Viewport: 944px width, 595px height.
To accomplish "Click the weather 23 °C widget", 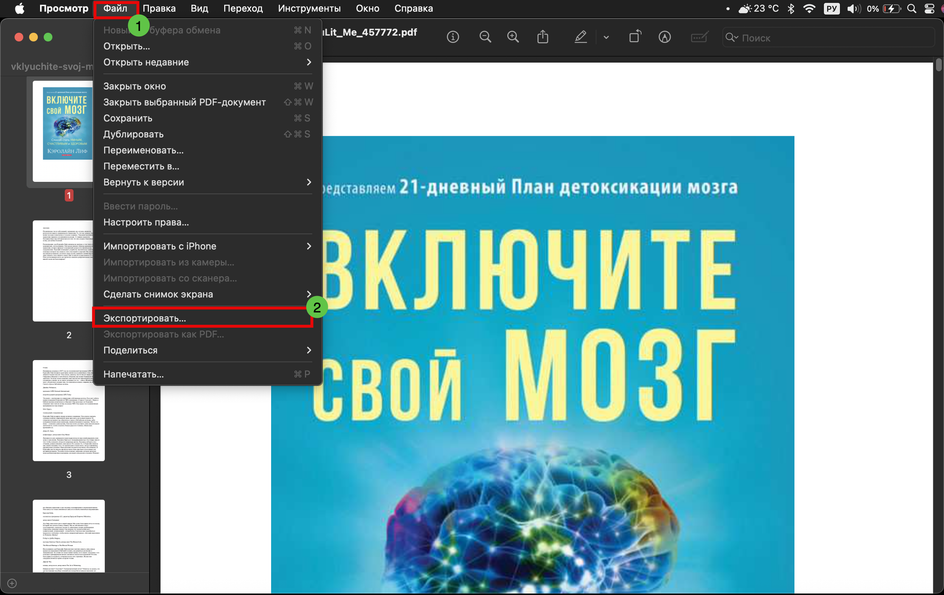I will 758,8.
